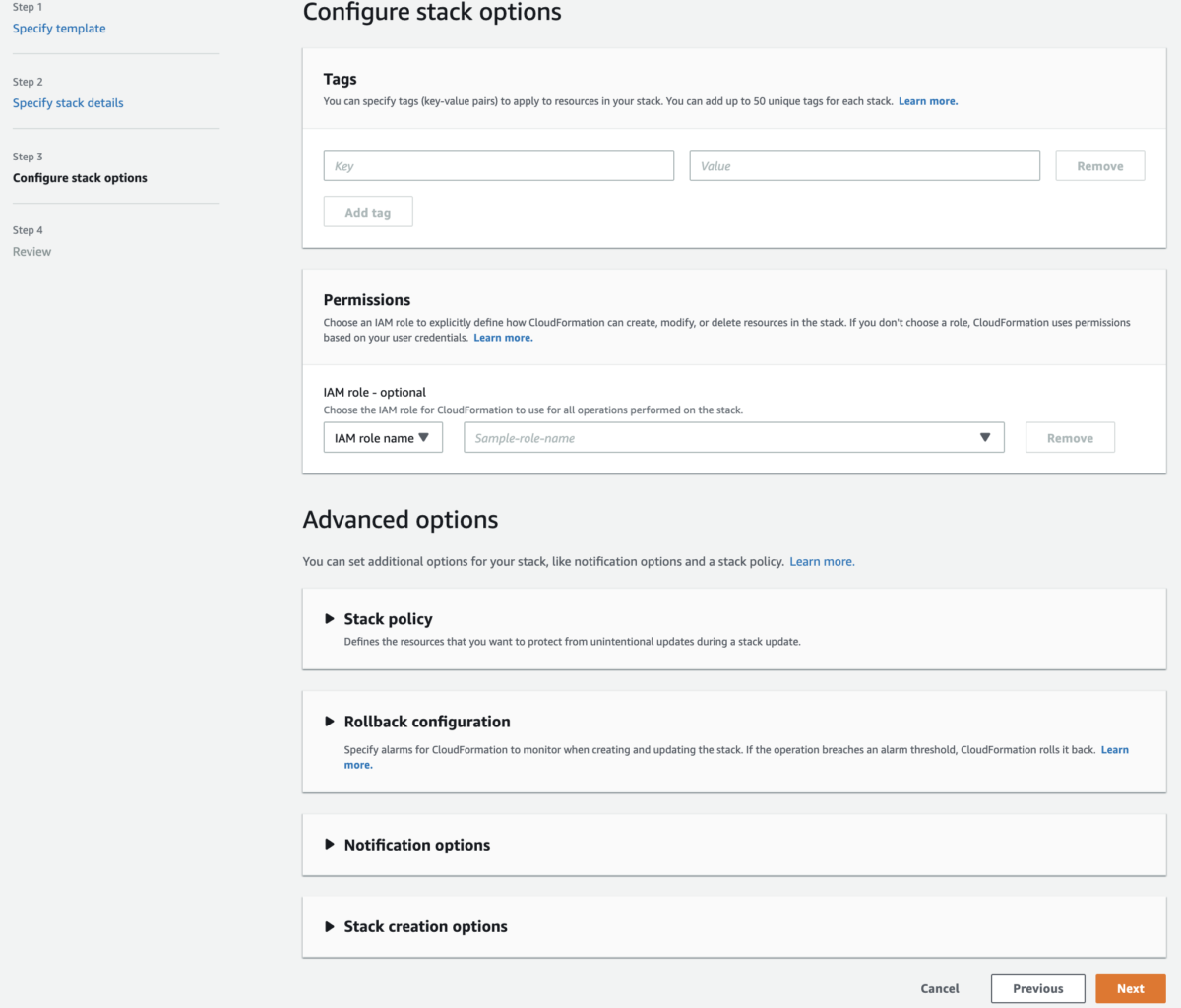Click the Add tag button
1181x1008 pixels.
click(x=368, y=212)
